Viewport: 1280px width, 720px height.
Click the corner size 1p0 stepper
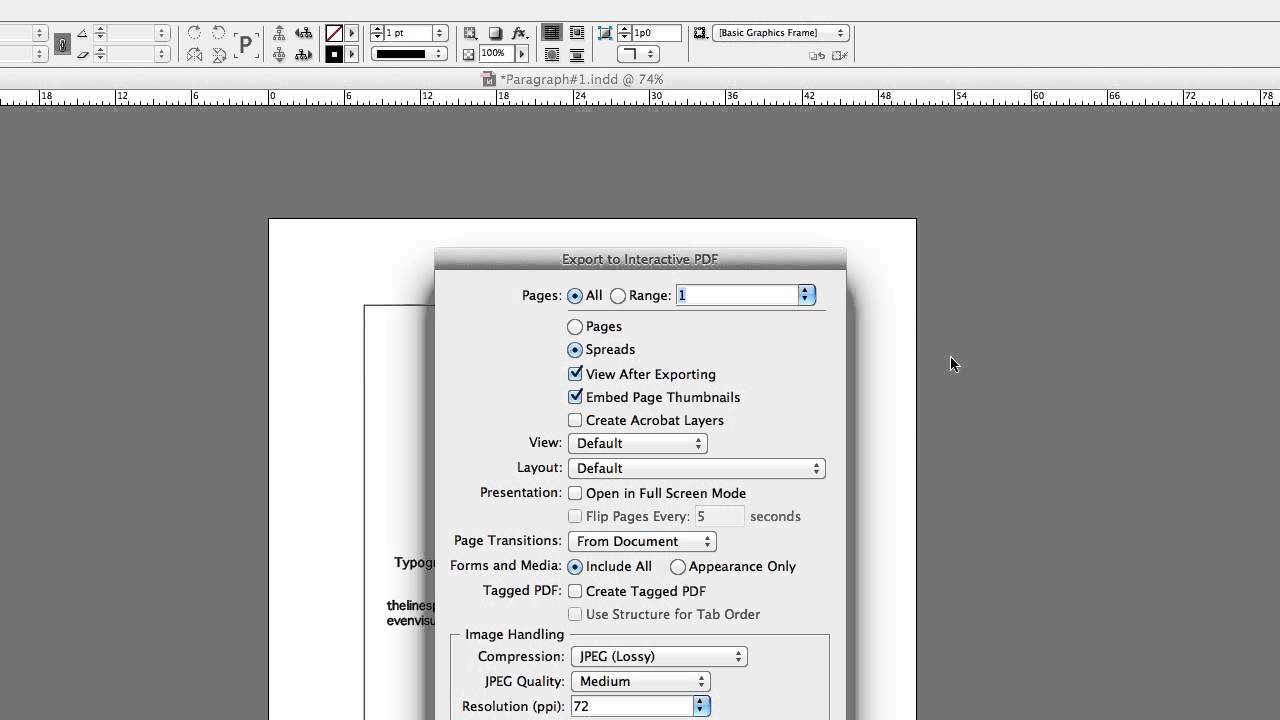click(624, 33)
